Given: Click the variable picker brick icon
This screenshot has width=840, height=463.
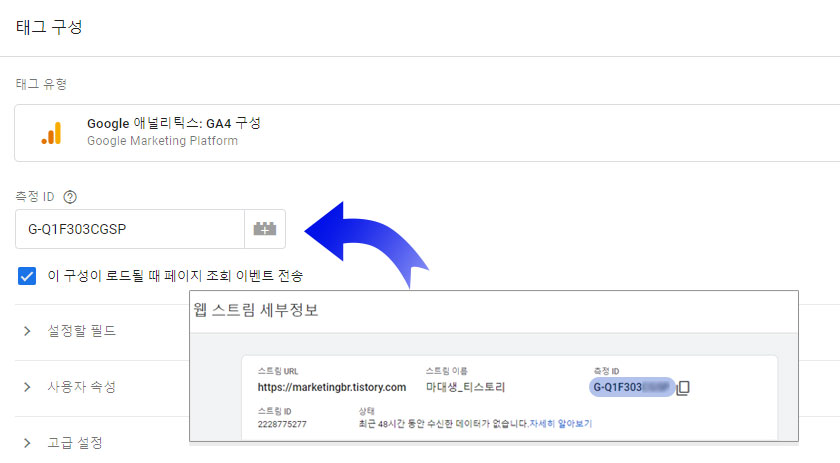Looking at the screenshot, I should click(x=265, y=229).
